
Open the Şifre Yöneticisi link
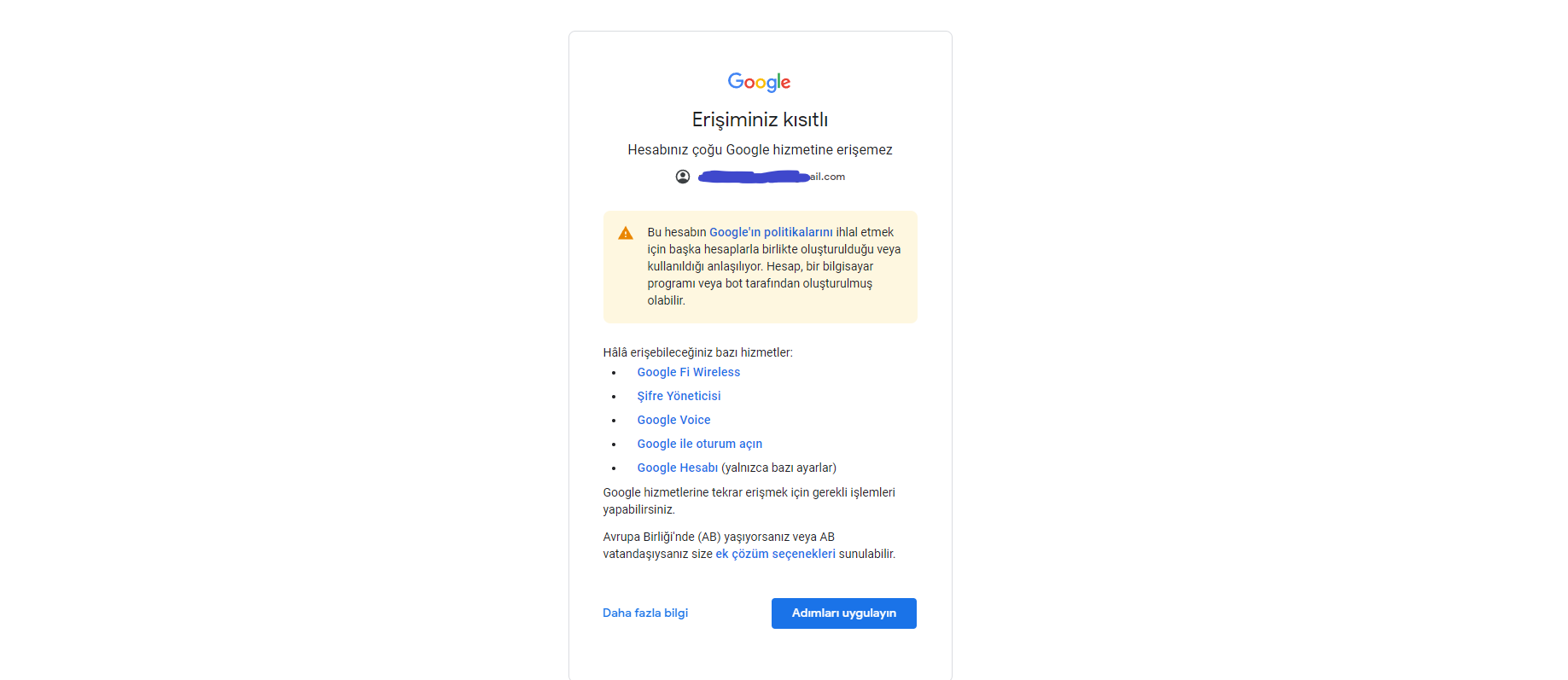click(x=679, y=396)
